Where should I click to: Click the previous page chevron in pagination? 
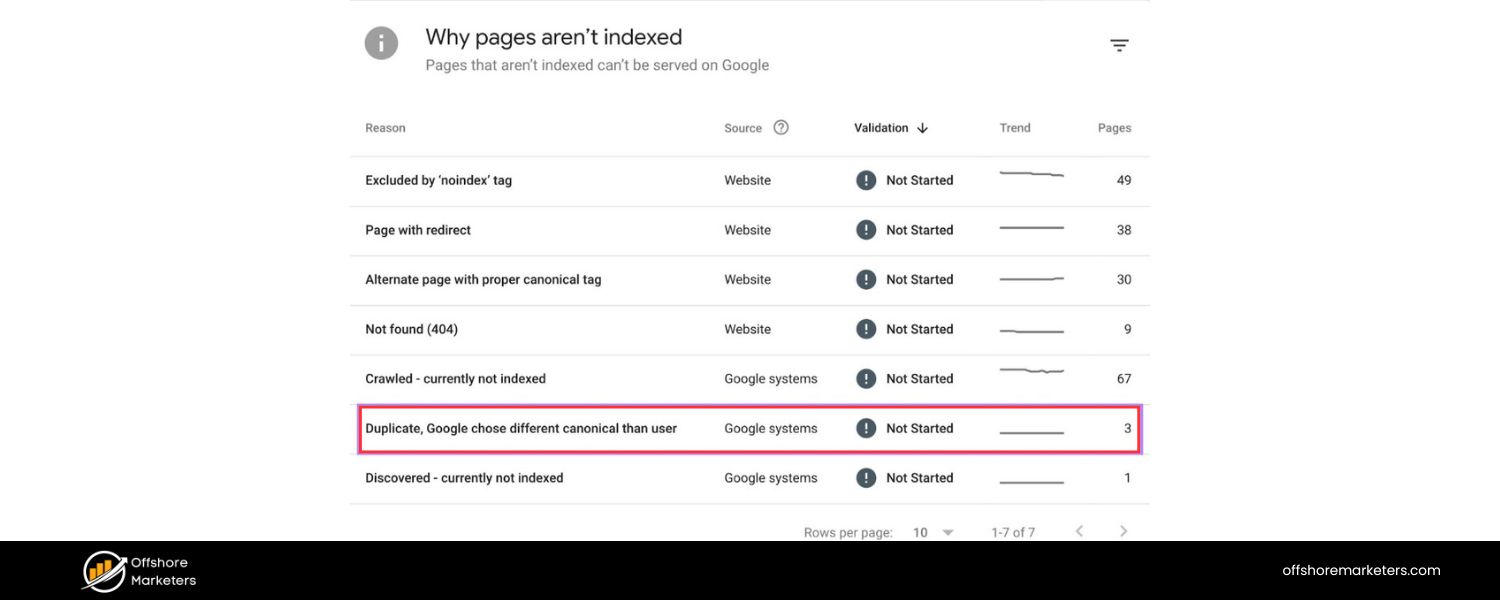(1079, 531)
